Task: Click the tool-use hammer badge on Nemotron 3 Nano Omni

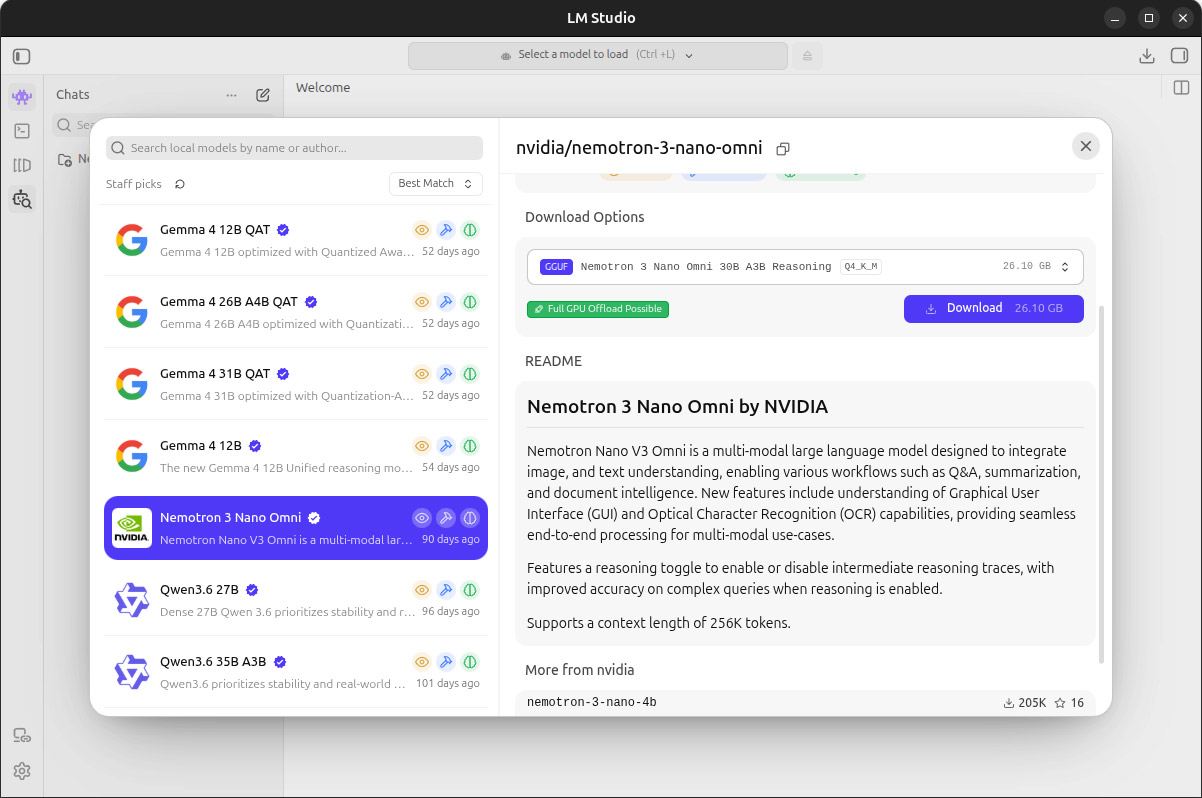Action: (446, 518)
